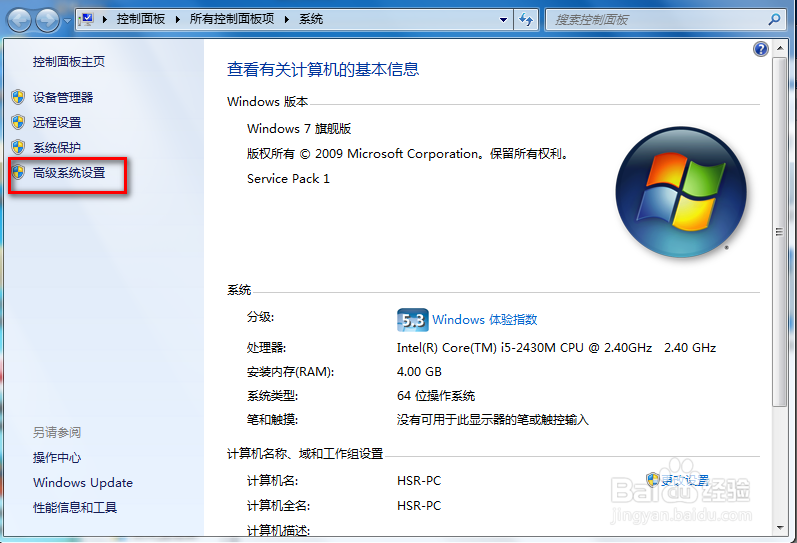Open address bar history dropdown
Image resolution: width=797 pixels, height=543 pixels.
pyautogui.click(x=503, y=20)
